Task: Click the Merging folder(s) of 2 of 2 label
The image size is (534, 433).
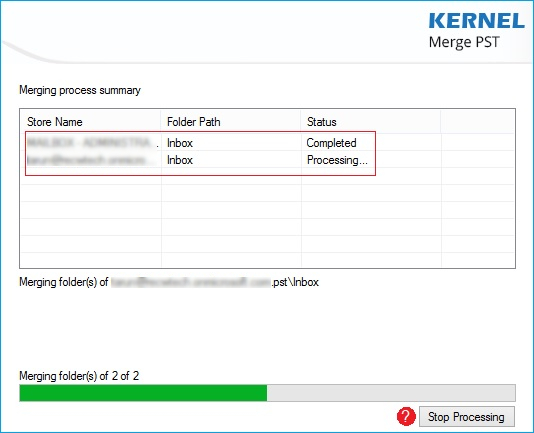Action: coord(79,376)
